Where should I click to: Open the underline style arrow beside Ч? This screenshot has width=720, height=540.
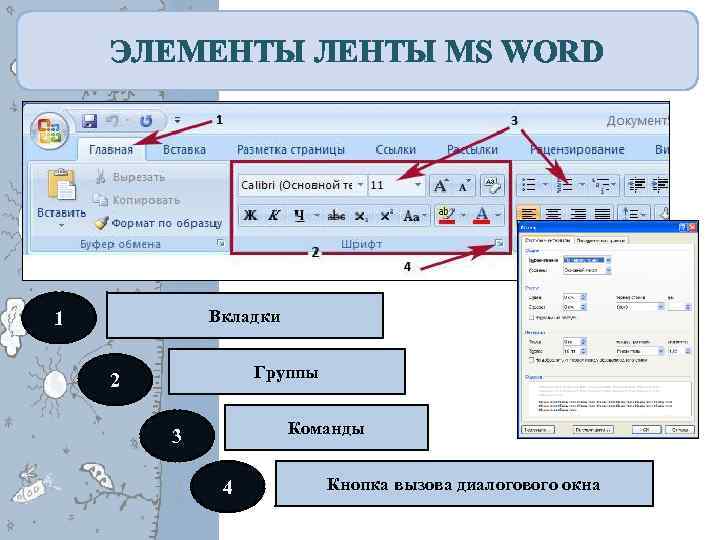[x=316, y=215]
